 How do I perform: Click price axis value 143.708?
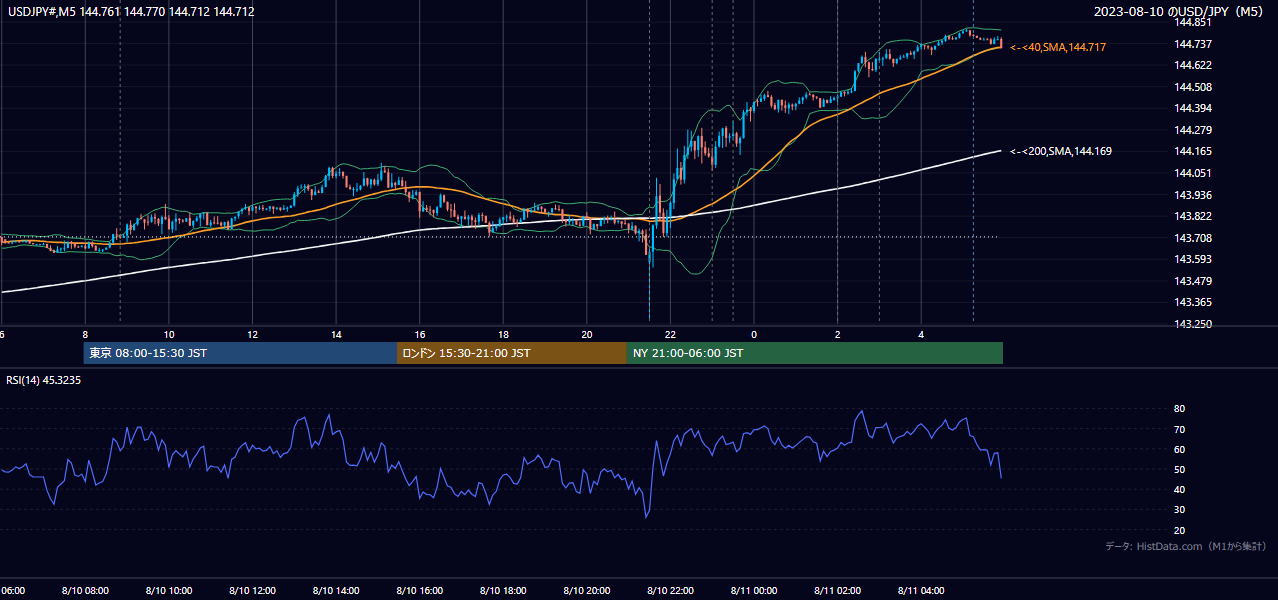coord(1192,238)
